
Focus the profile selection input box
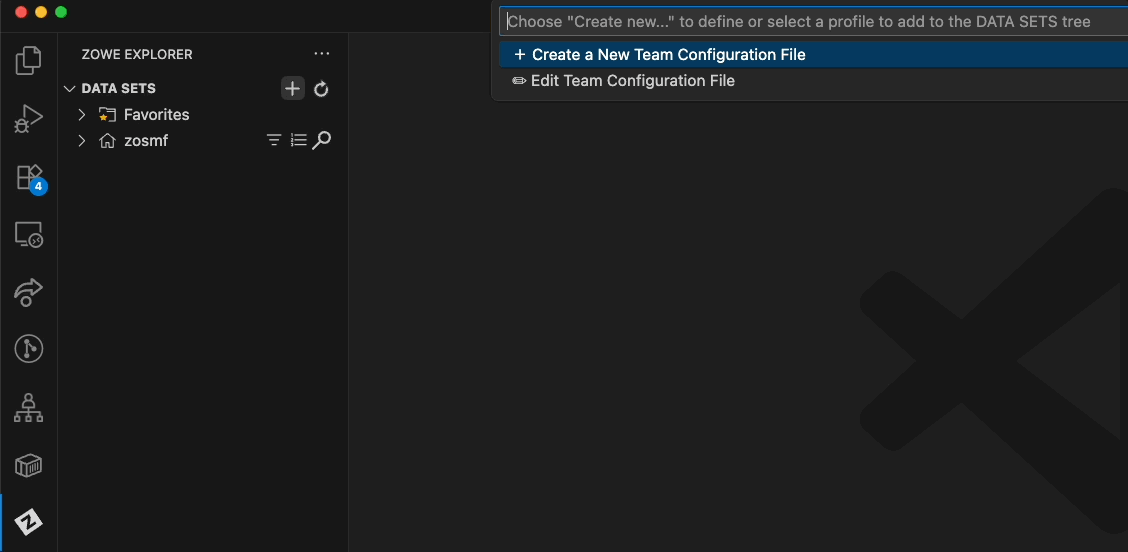(814, 22)
